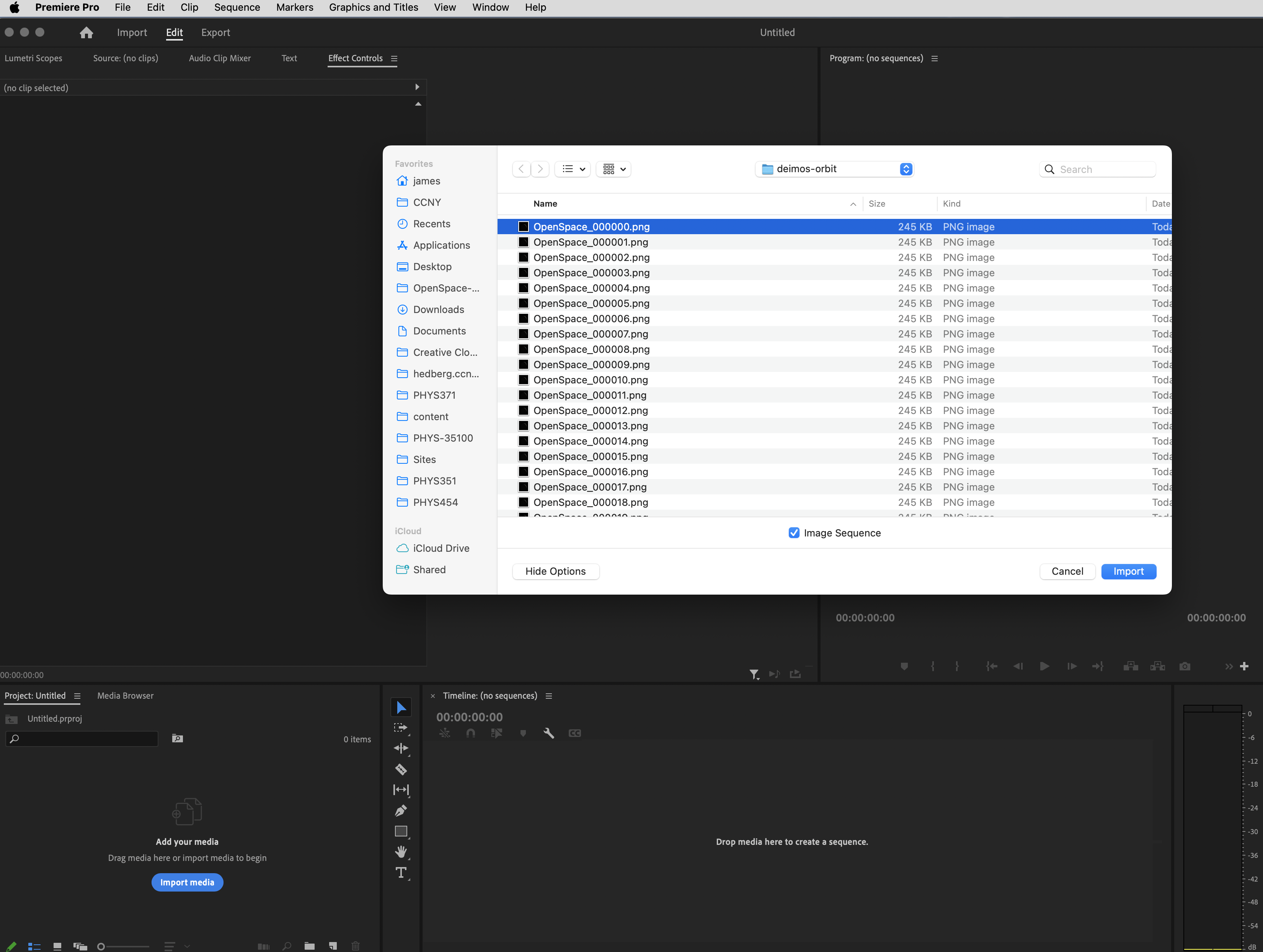Switch to the Media Browser tab

pos(125,695)
